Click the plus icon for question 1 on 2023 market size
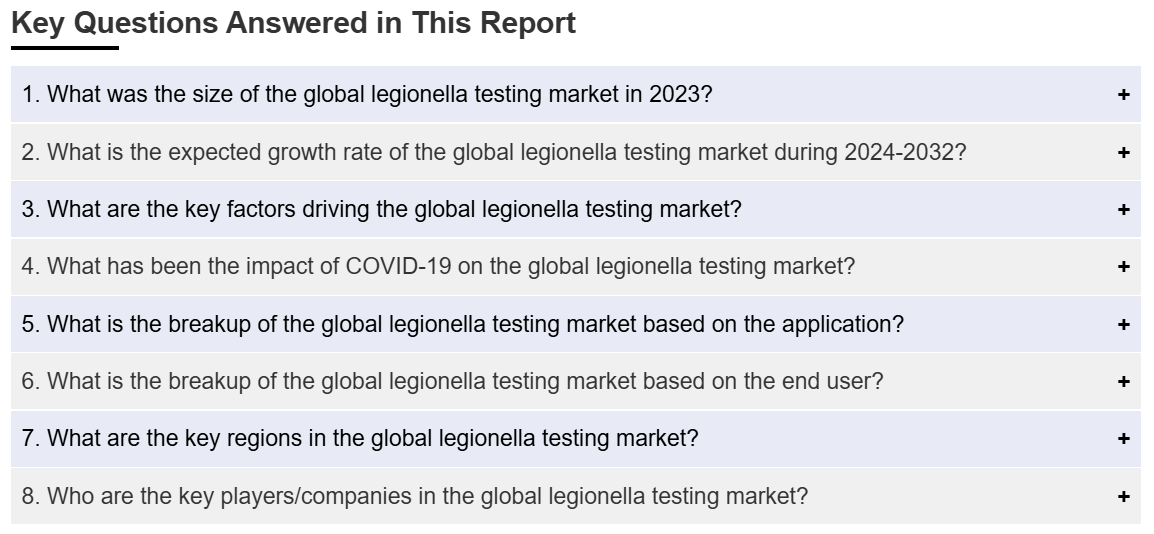This screenshot has height=534, width=1154. (x=1123, y=95)
